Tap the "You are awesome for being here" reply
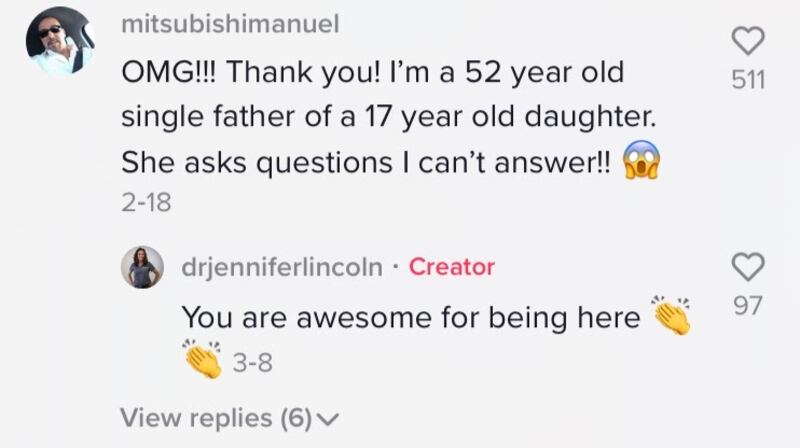 410,317
